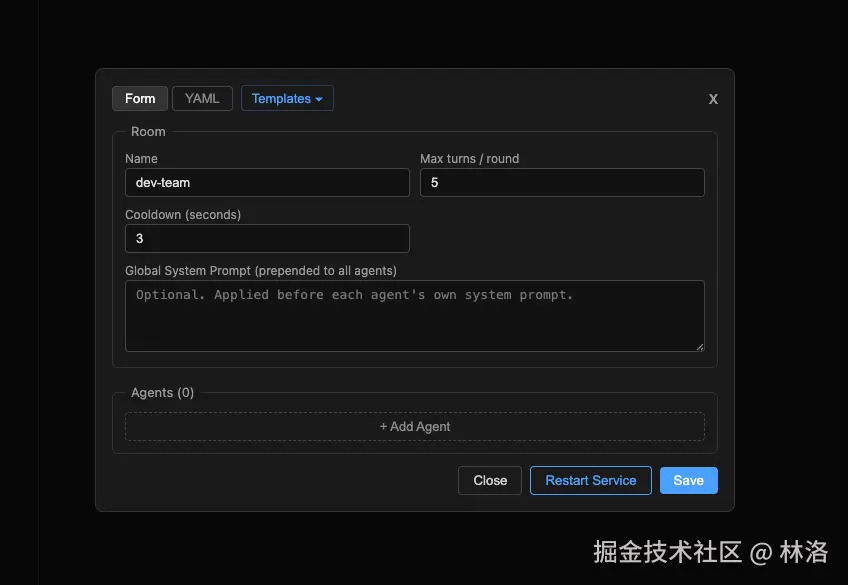Close dialog with the X icon

pos(713,99)
